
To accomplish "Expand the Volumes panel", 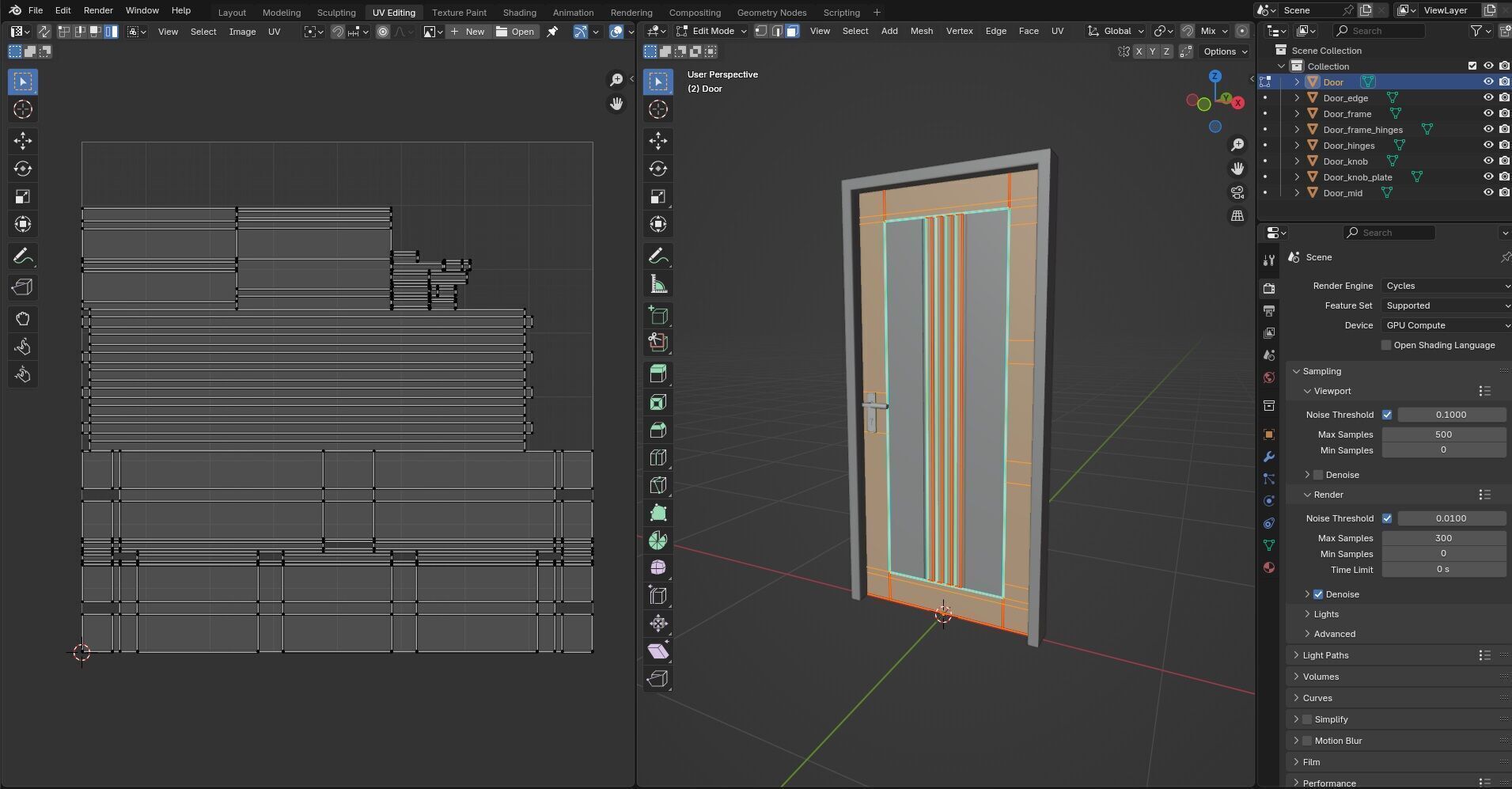I will [1321, 677].
